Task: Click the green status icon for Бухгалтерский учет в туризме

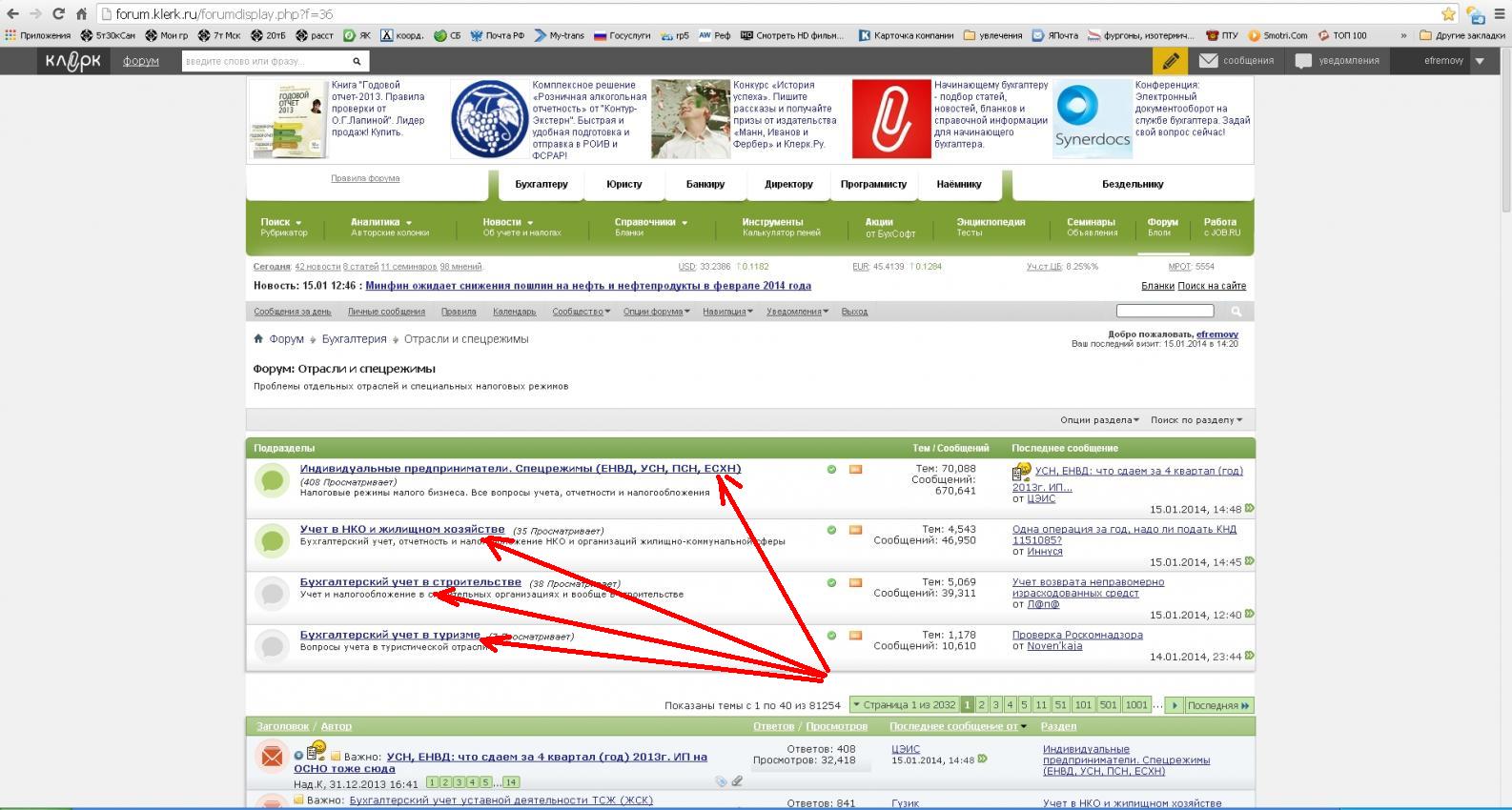Action: [831, 636]
